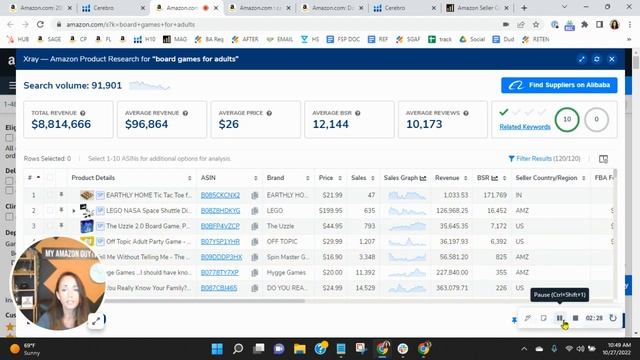The width and height of the screenshot is (640, 360).
Task: Open ASIN link B087CBJ465
Action: coord(219,288)
